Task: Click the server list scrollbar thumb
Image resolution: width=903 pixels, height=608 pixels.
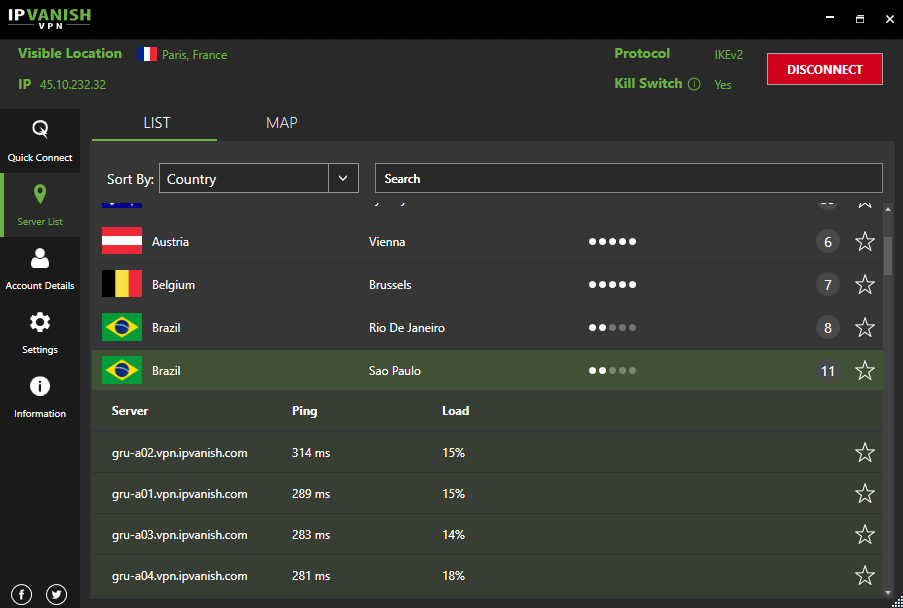Action: [x=888, y=256]
